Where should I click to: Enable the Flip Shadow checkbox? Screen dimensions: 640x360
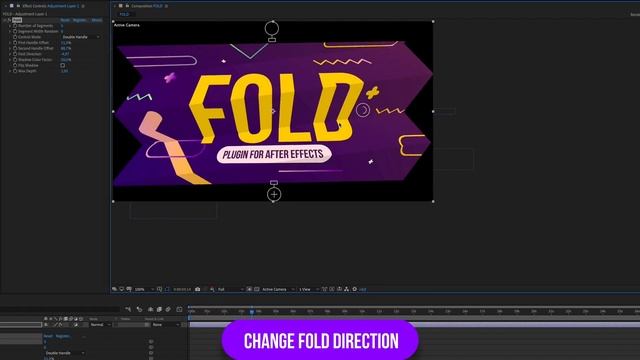tap(62, 65)
